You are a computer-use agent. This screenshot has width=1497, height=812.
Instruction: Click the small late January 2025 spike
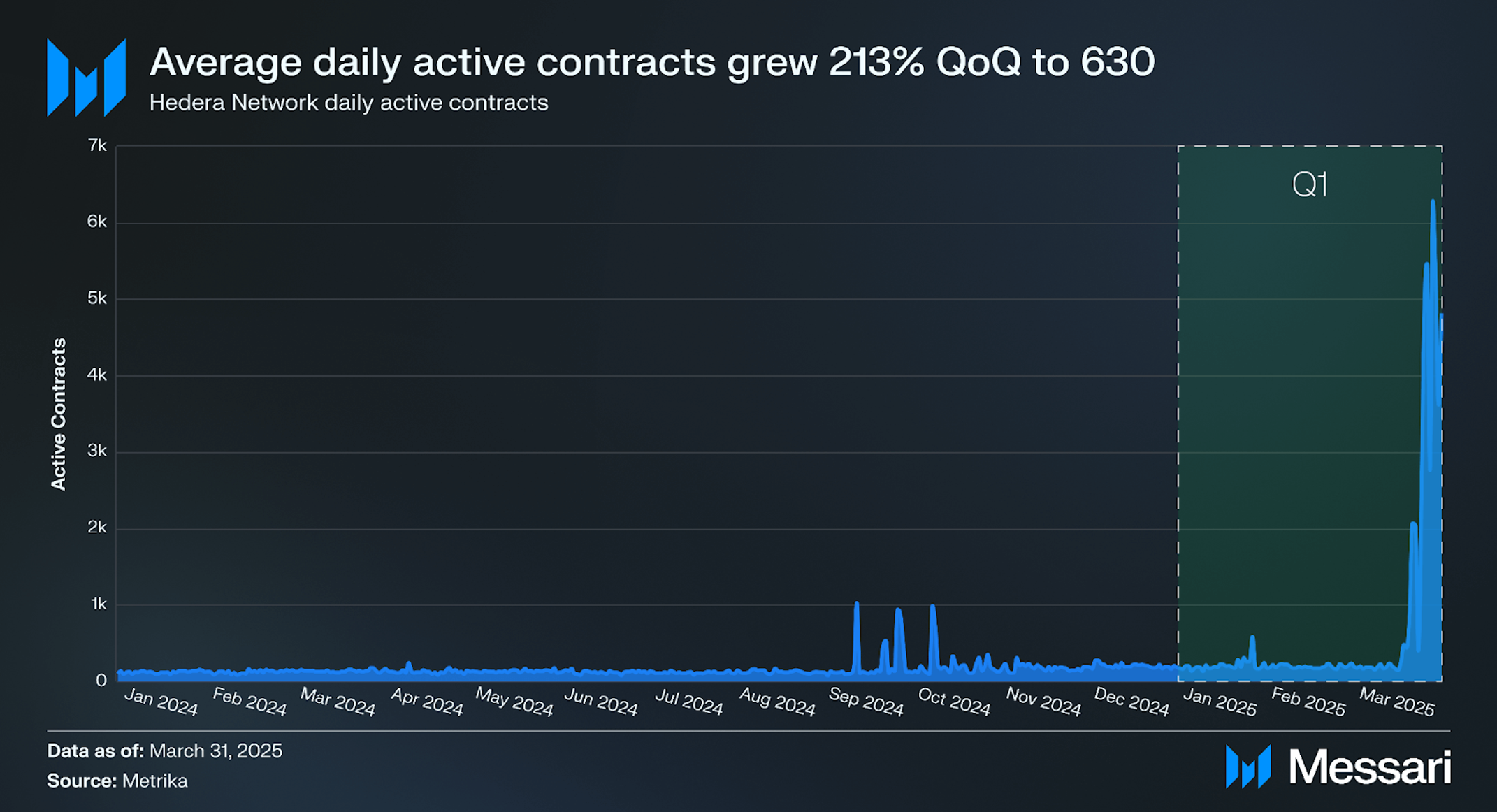tap(1252, 638)
